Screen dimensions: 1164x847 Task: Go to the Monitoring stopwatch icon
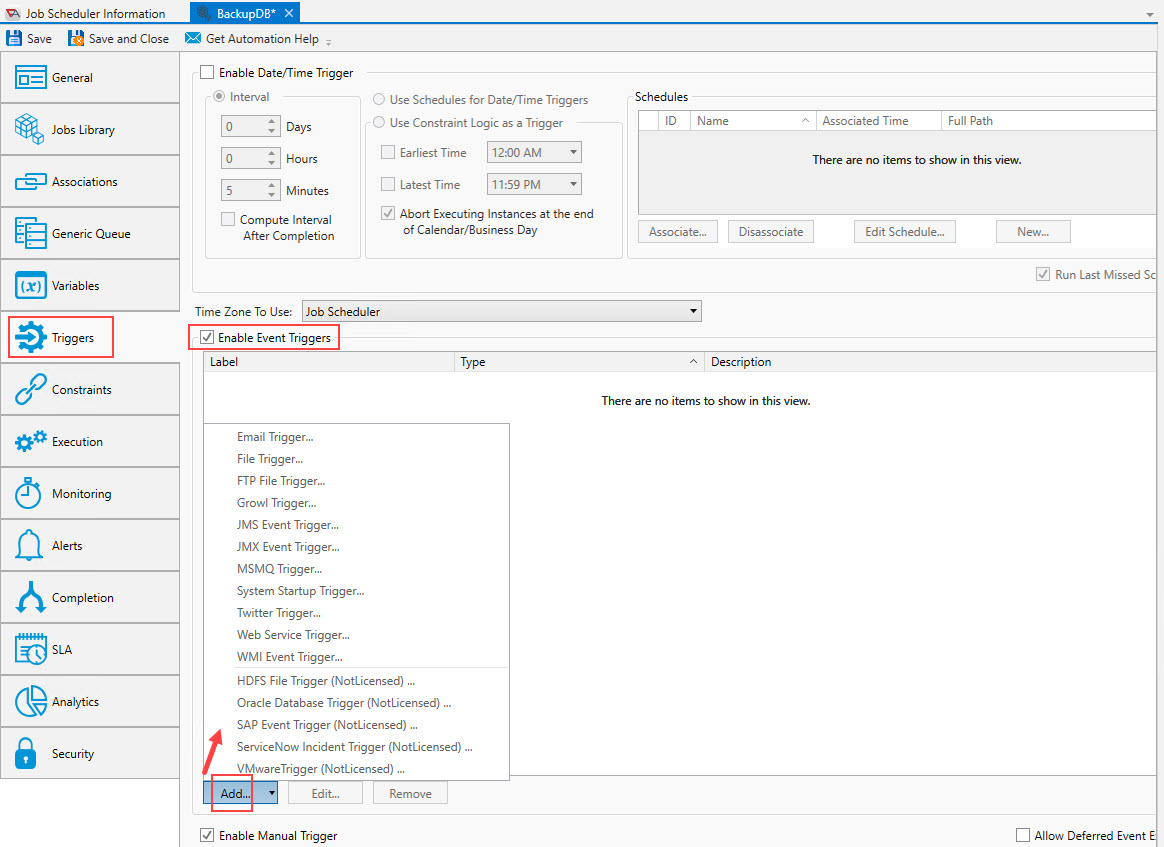pos(31,493)
